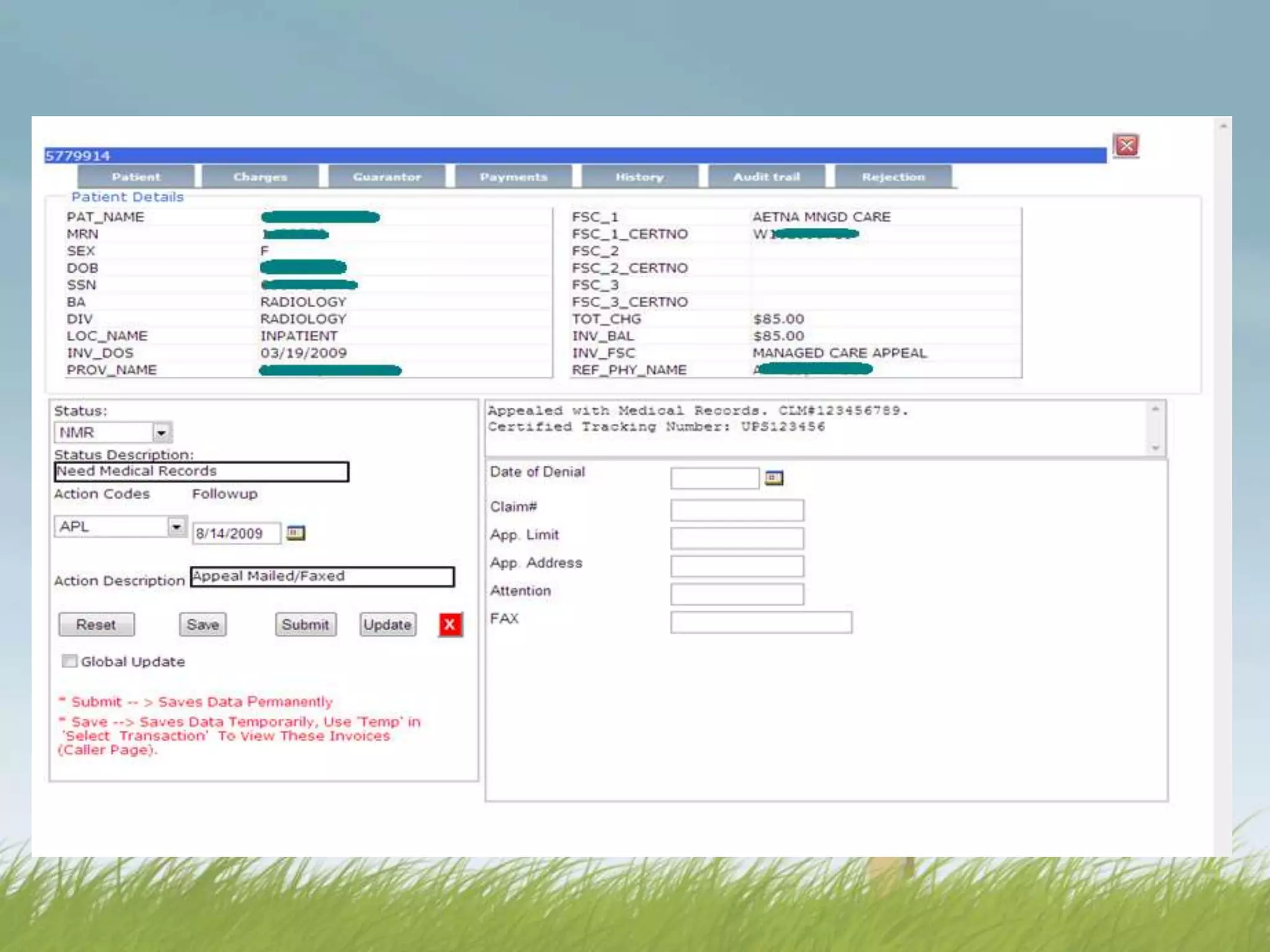Click the Reset button
Screen dimensions: 1270x952
(x=96, y=625)
